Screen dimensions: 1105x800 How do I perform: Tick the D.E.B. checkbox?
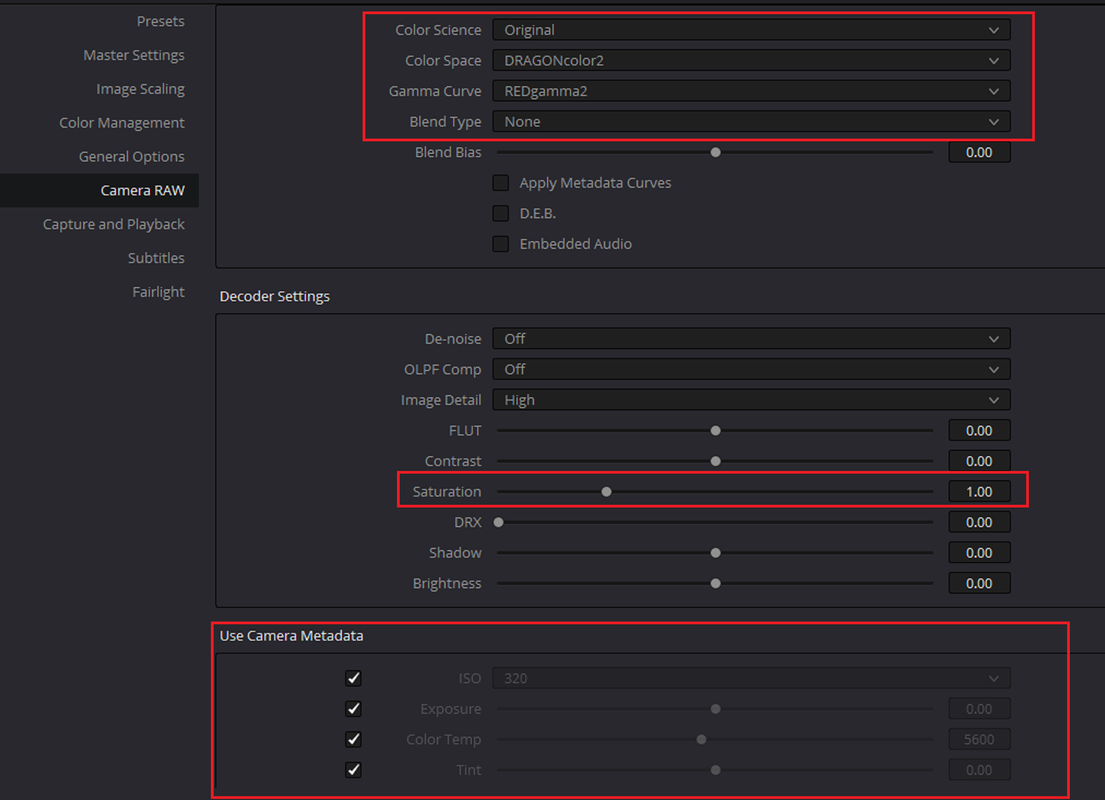point(500,213)
